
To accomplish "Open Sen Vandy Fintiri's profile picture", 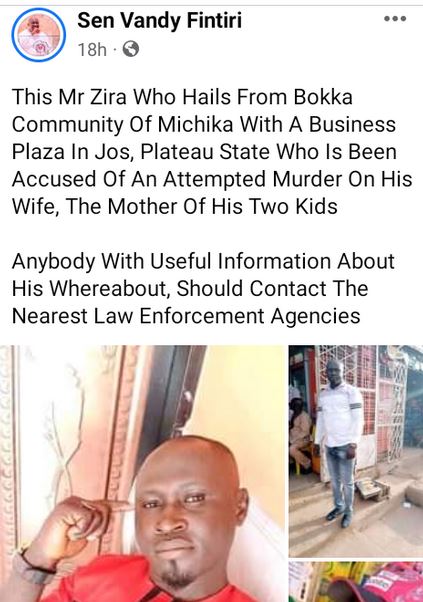I will pyautogui.click(x=38, y=35).
